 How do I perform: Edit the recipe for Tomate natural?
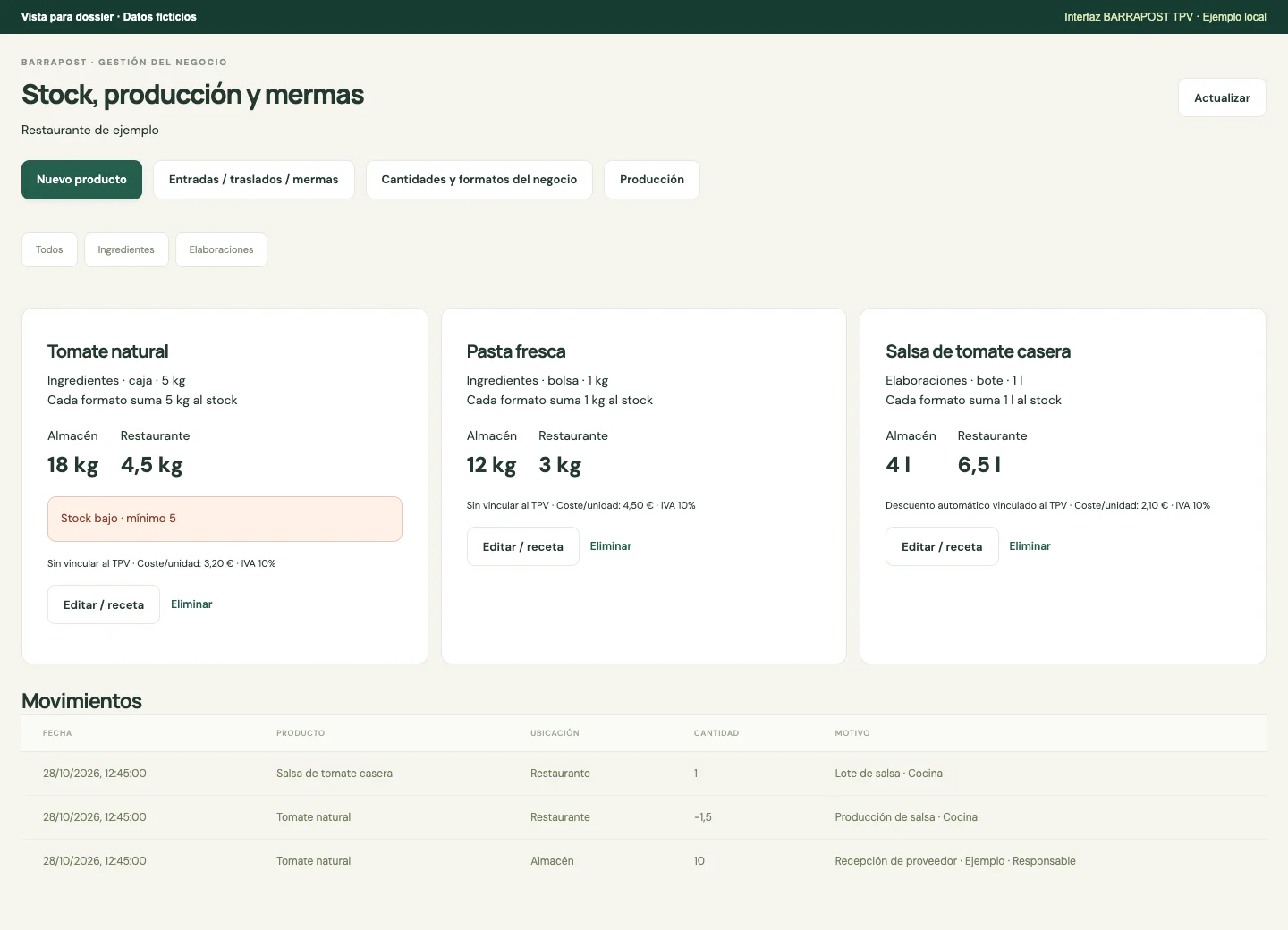coord(104,604)
